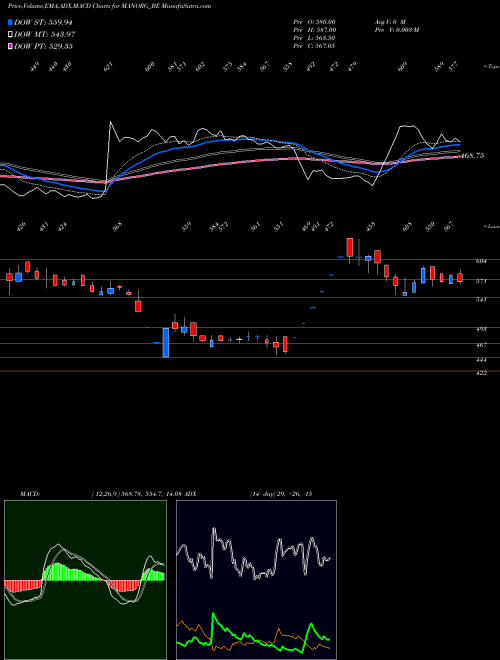The image size is (500, 660).
Task: Click the 'Pre V: 0.003 M' volume text
Action: [x=397, y=30]
